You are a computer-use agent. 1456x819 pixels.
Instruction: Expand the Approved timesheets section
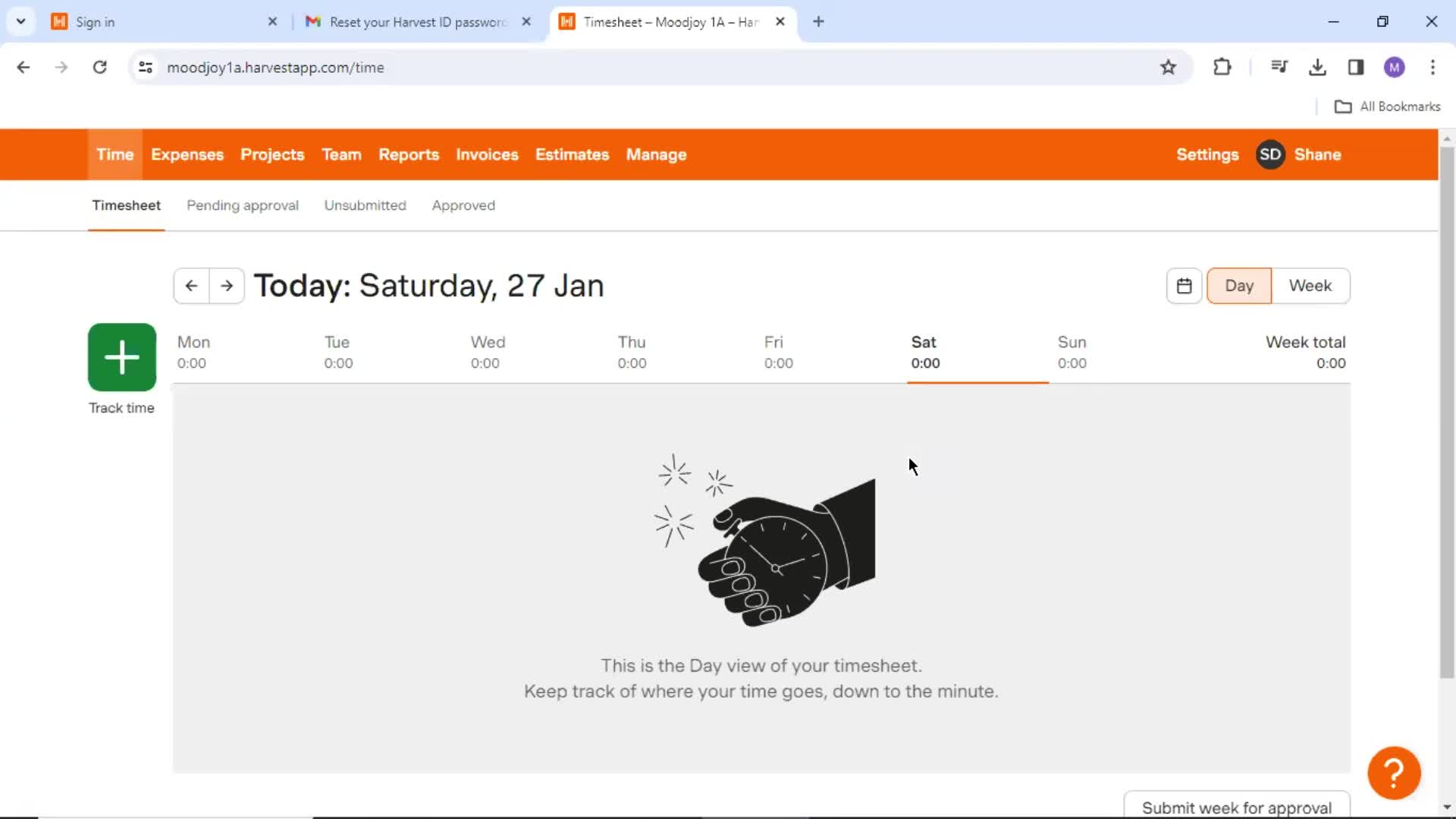[x=462, y=205]
